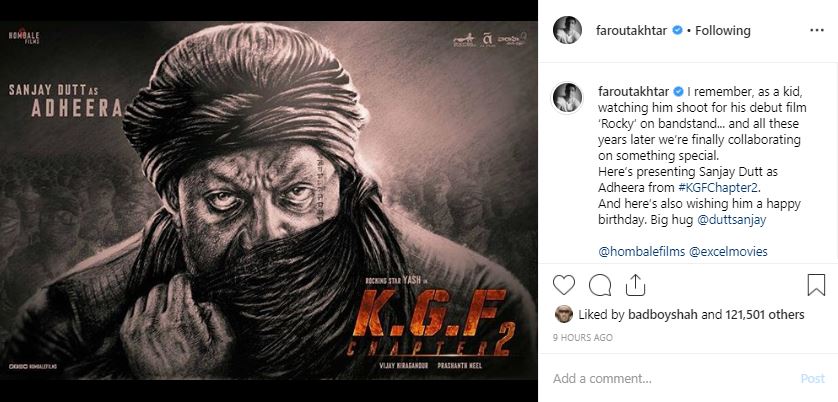Open the @hombalefilms mention
Screen dimensions: 838x402
point(640,253)
